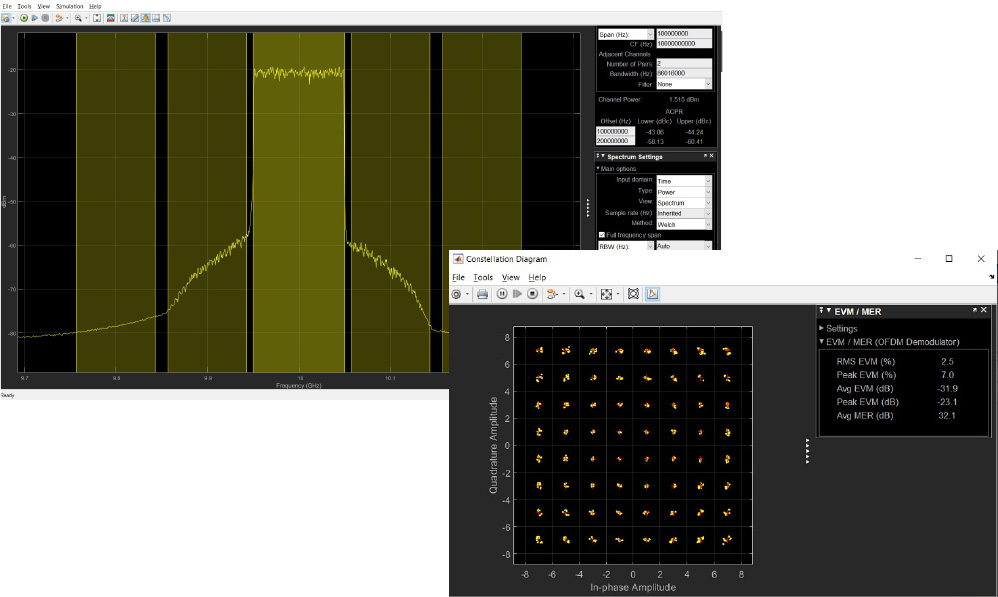
Task: Collapse the Main options section in Spectrum Settings
Action: pyautogui.click(x=598, y=167)
